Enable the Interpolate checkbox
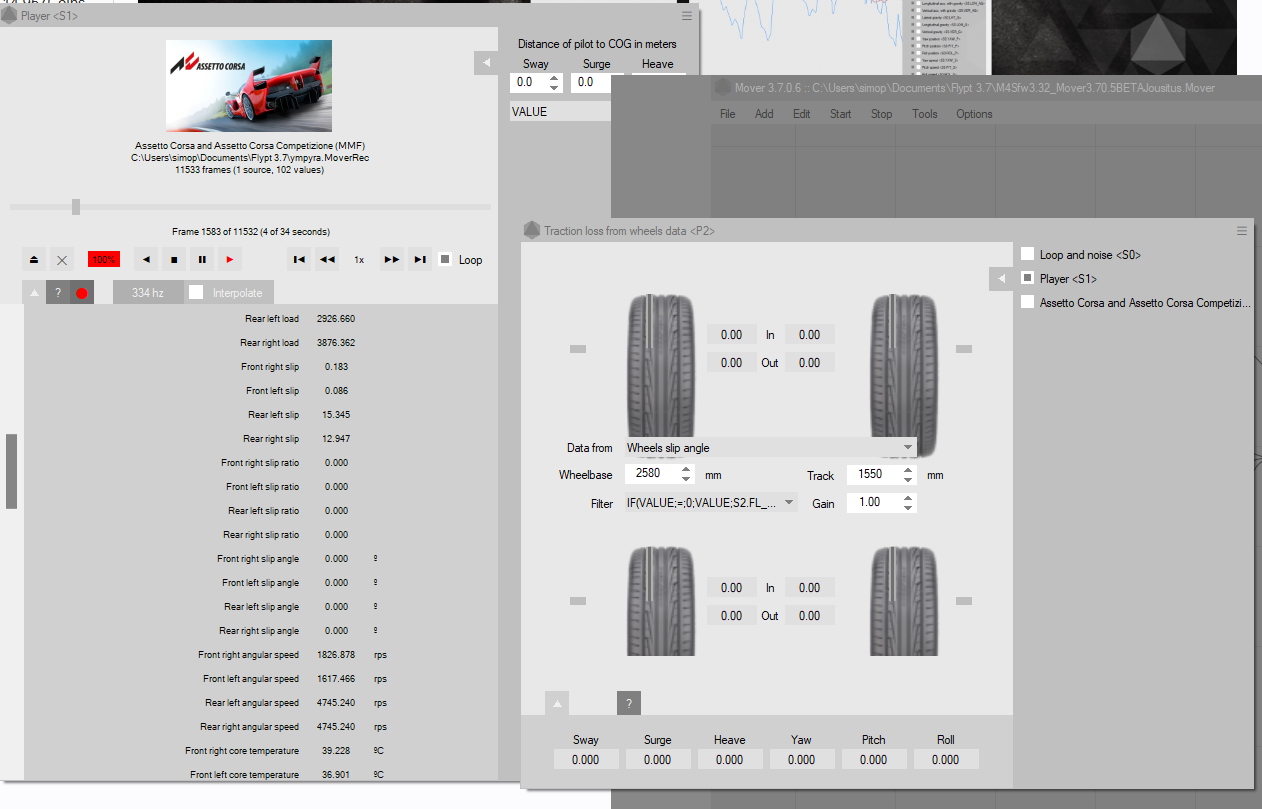 pos(197,292)
